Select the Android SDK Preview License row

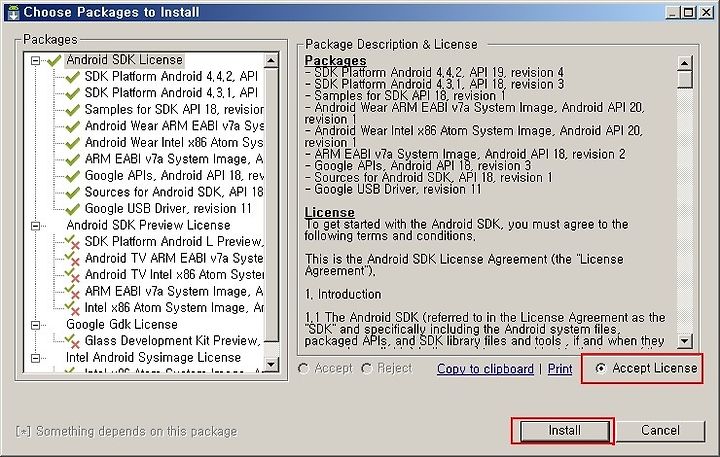tap(148, 225)
